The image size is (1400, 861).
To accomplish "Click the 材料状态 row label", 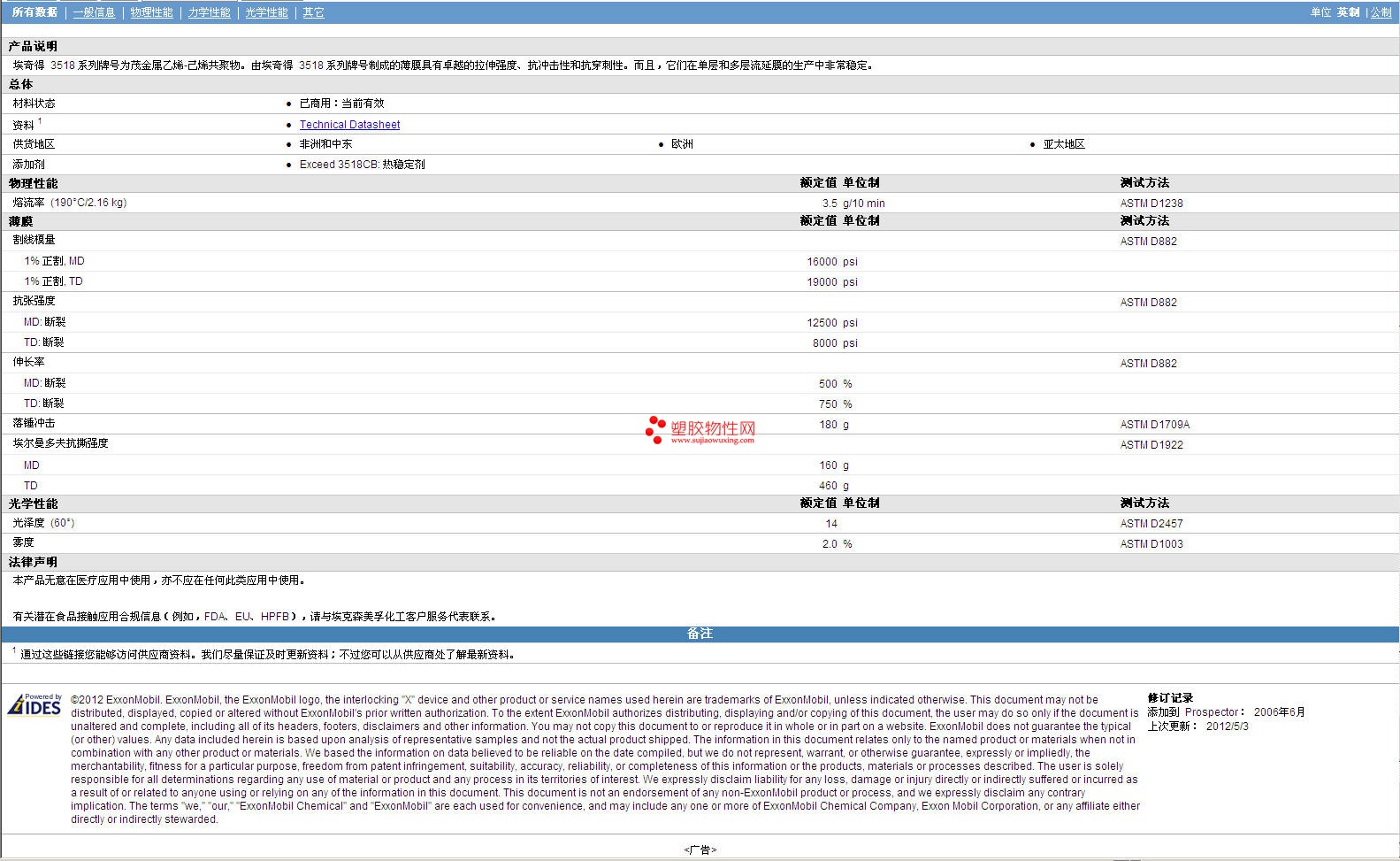I will [x=34, y=104].
